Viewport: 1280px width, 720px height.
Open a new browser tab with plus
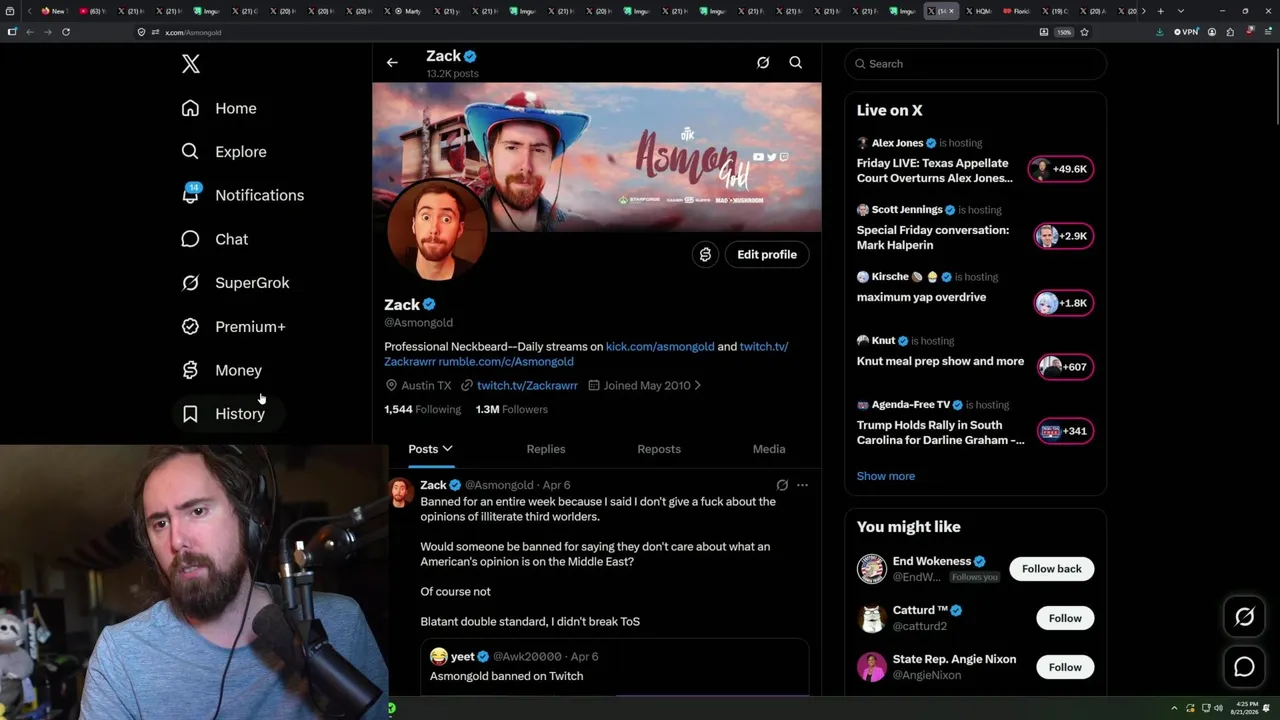coord(1160,11)
